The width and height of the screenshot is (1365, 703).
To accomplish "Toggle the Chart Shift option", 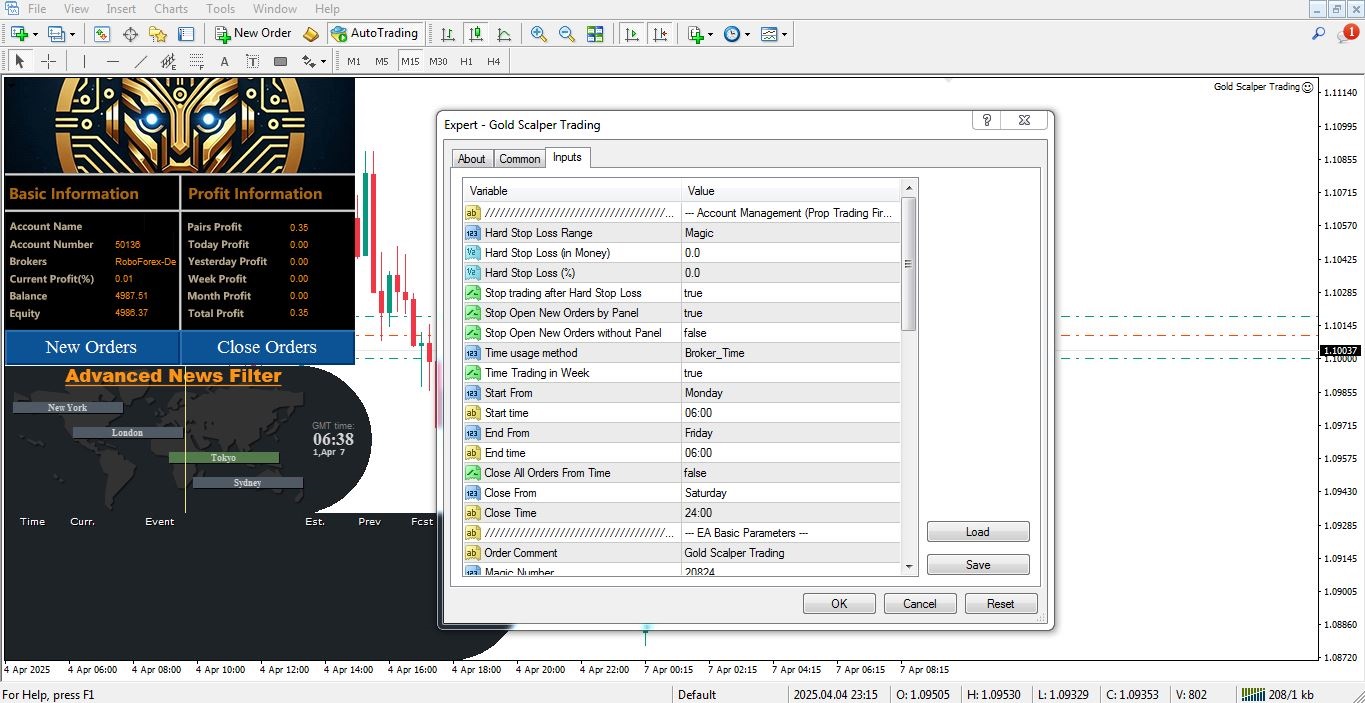I will (x=660, y=33).
